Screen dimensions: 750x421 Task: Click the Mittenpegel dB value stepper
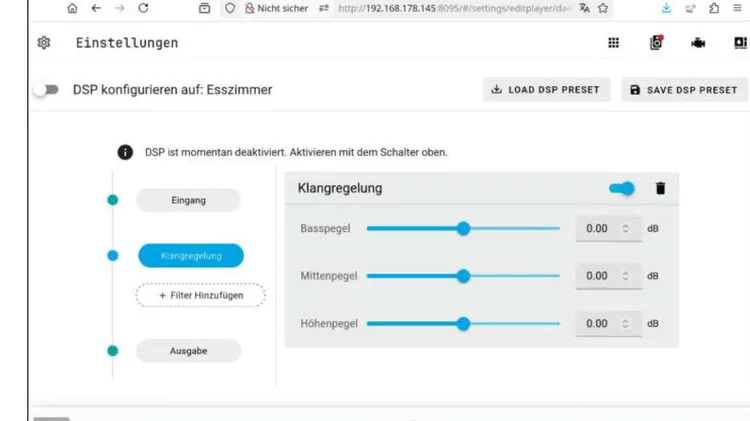pyautogui.click(x=626, y=276)
